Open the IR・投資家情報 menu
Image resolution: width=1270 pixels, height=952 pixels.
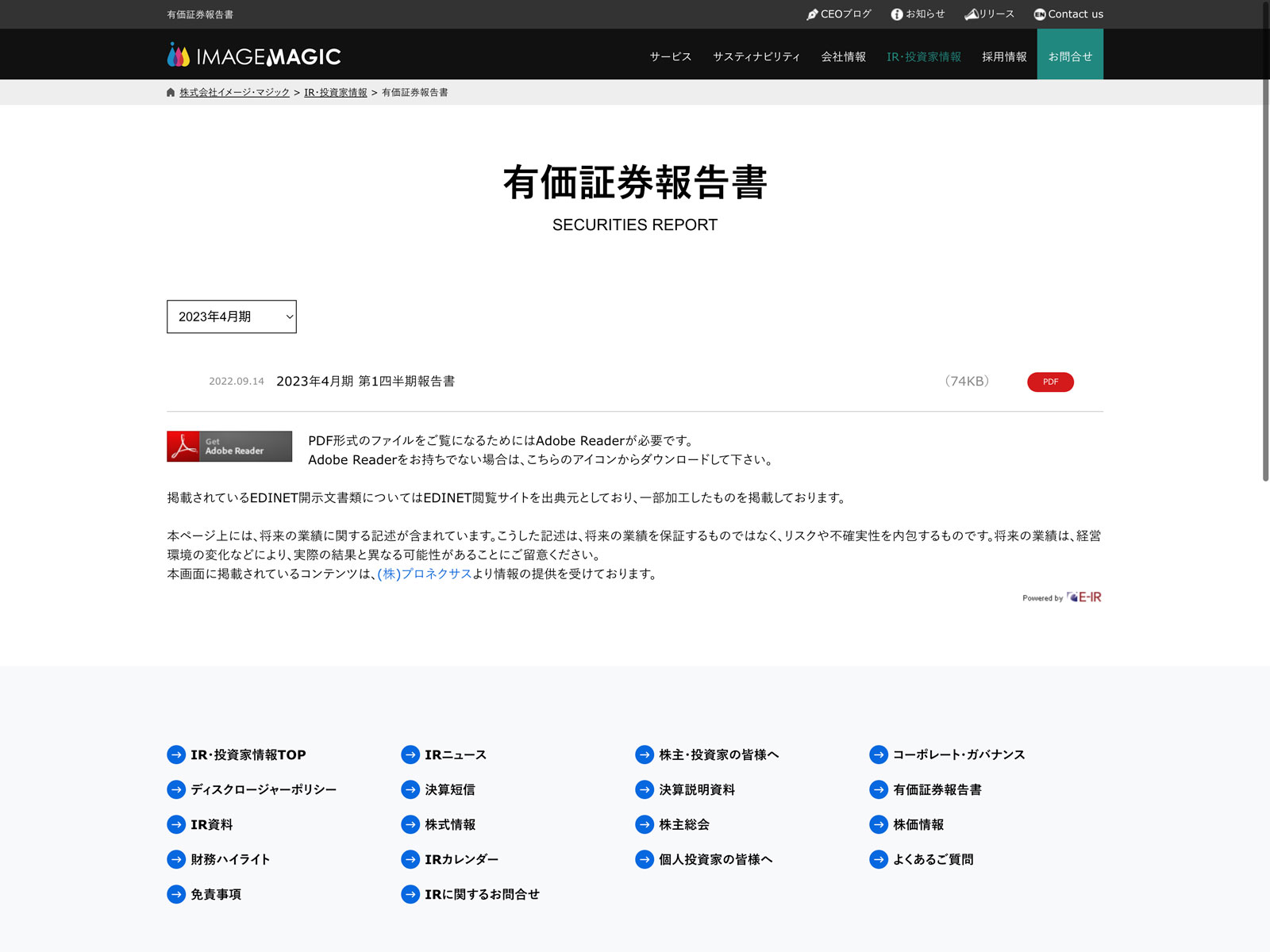(x=924, y=56)
